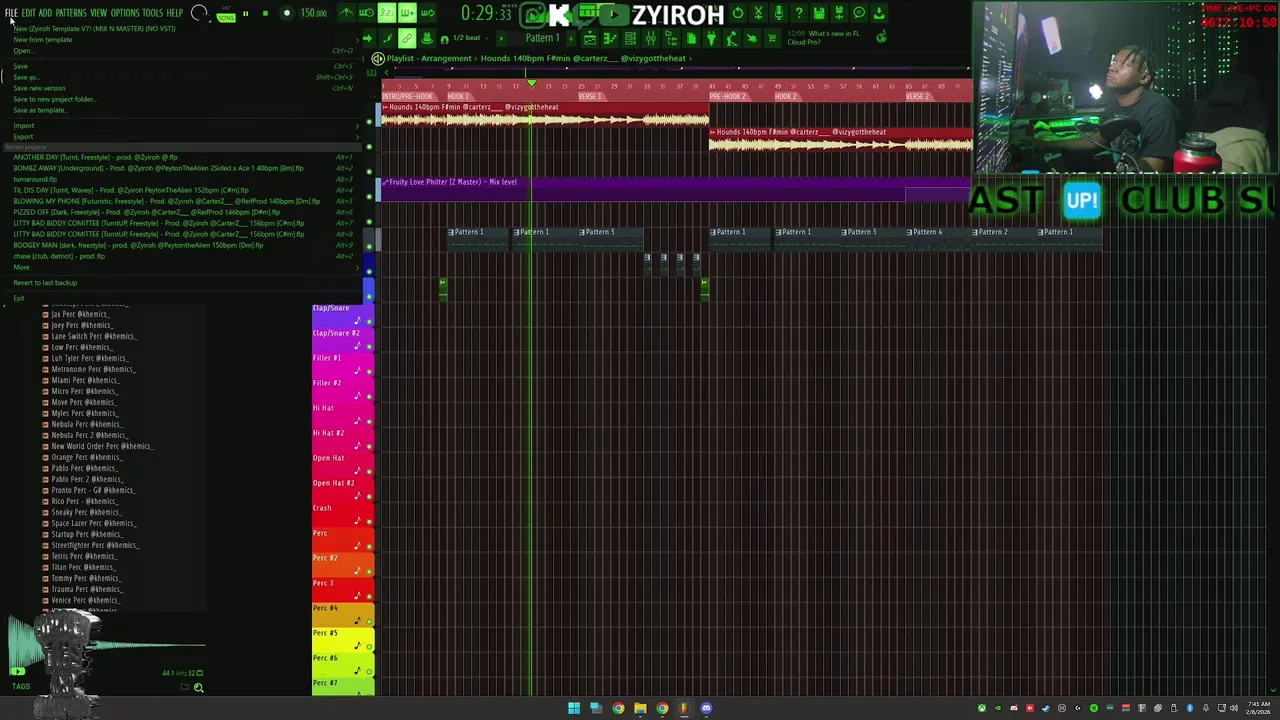Open the 1/2 beat snap dropdown

point(468,38)
